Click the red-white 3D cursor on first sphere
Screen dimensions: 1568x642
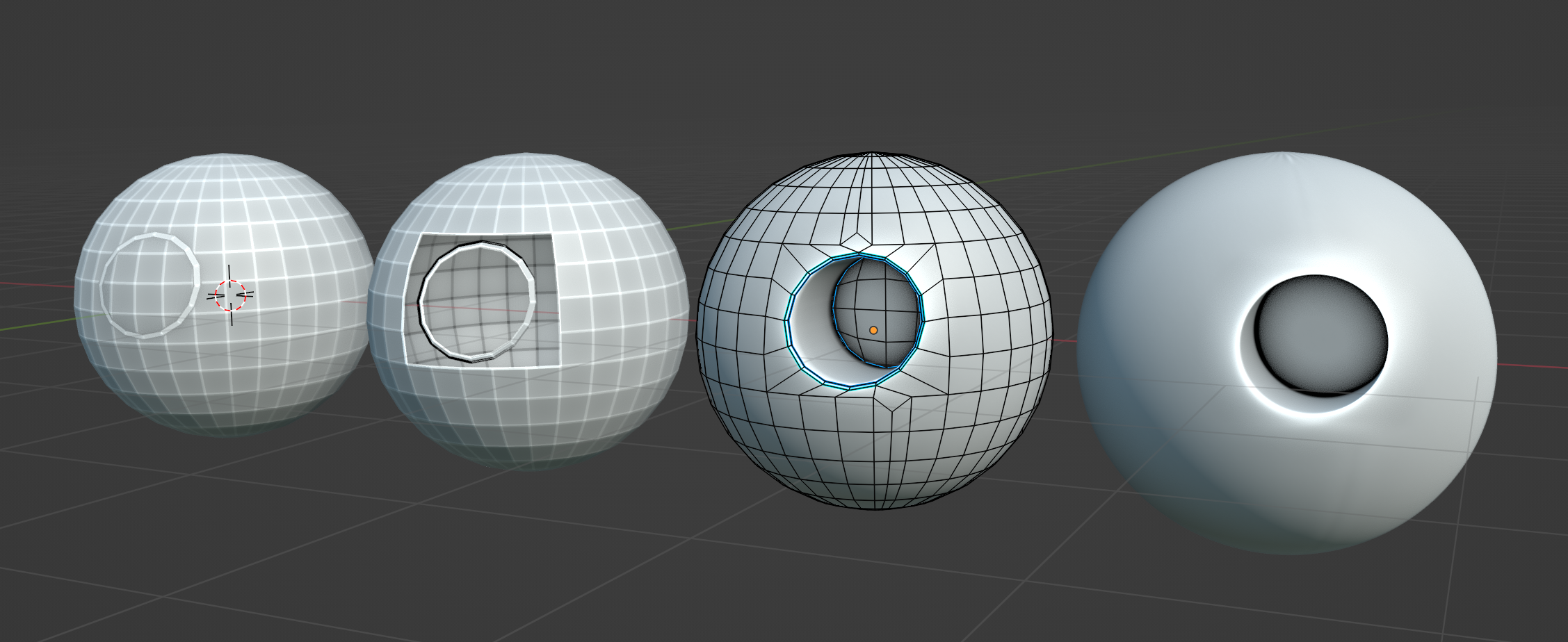click(x=230, y=295)
